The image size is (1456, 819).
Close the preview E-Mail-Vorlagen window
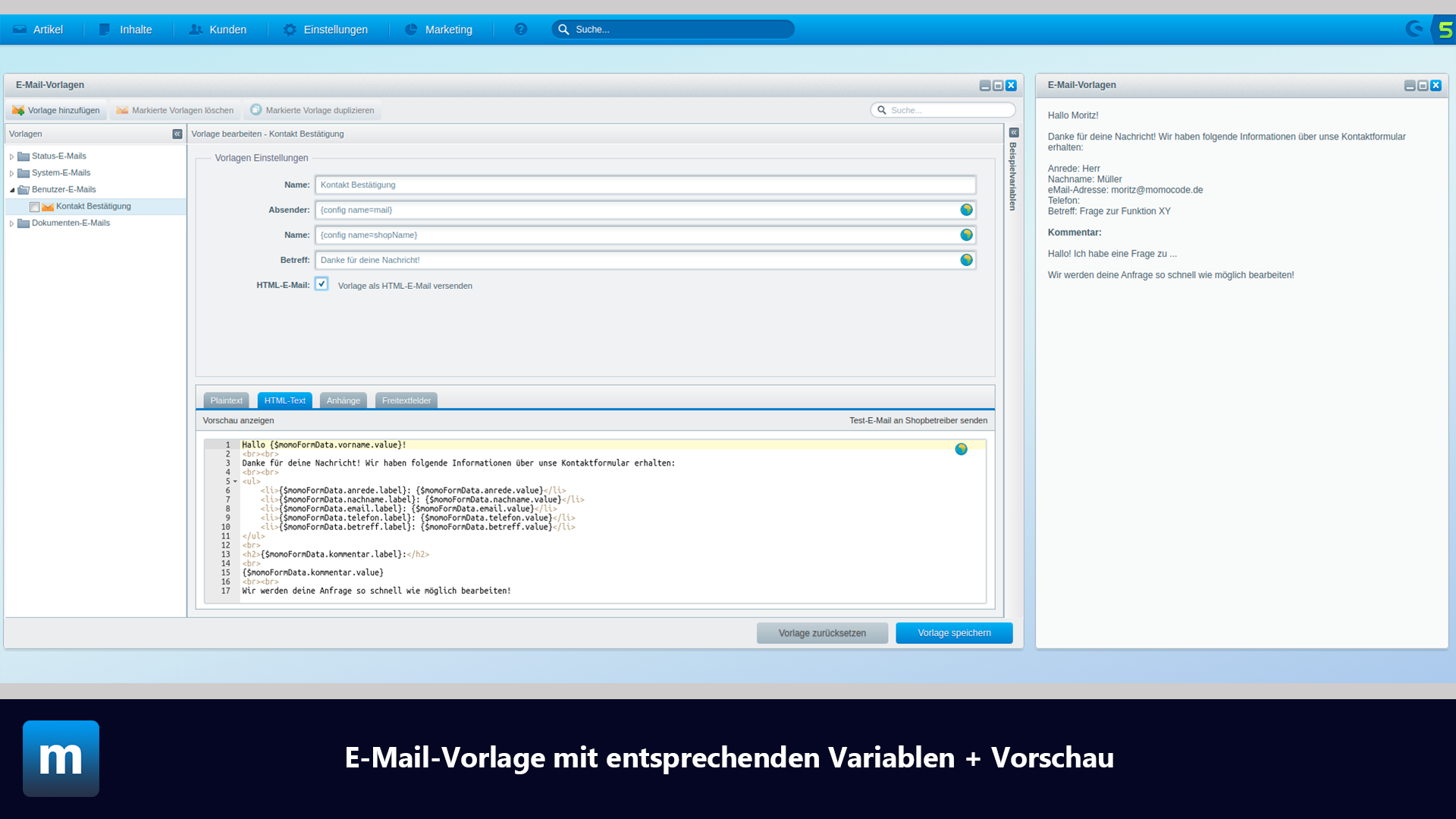coord(1436,86)
